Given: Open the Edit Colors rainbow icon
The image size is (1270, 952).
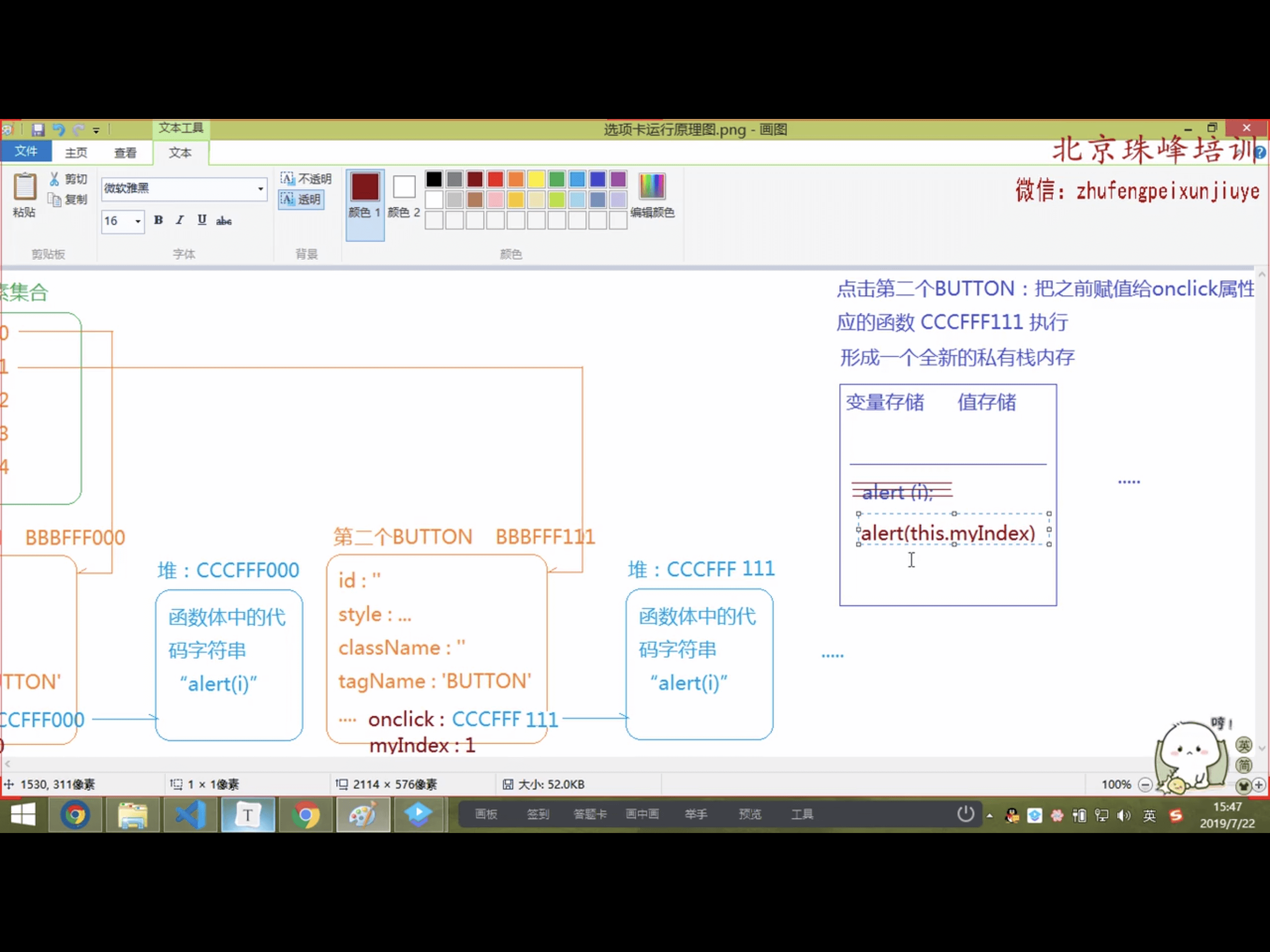Looking at the screenshot, I should pos(652,186).
